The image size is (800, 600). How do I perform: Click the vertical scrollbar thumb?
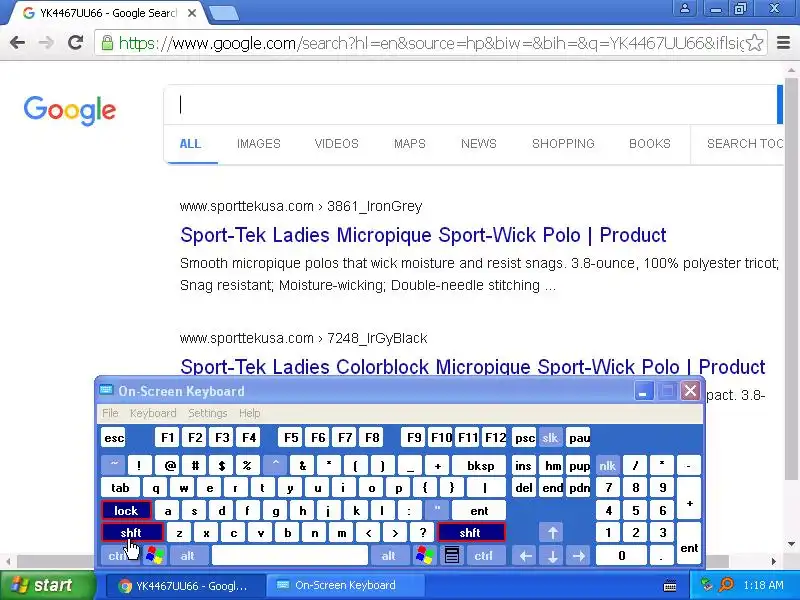point(791,279)
